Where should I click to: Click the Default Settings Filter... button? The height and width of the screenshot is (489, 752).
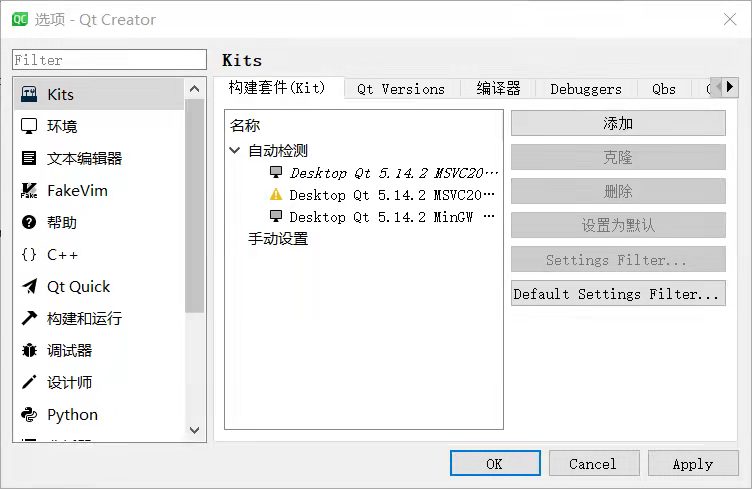tap(618, 293)
